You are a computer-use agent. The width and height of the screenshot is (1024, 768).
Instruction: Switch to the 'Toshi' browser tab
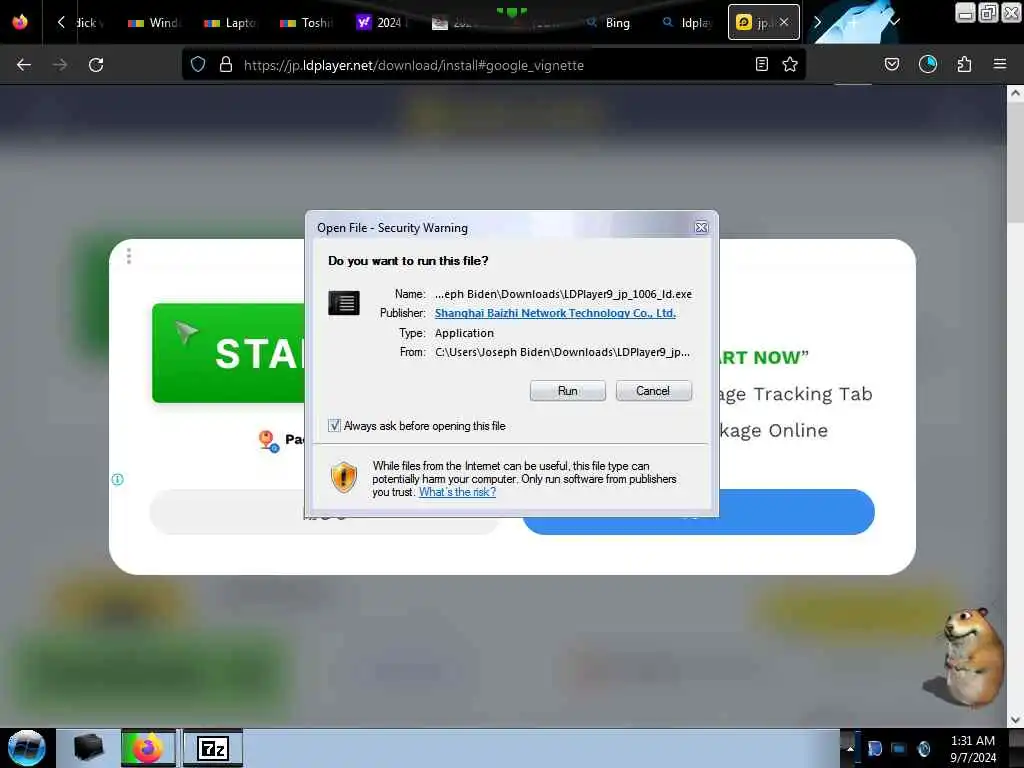[306, 23]
